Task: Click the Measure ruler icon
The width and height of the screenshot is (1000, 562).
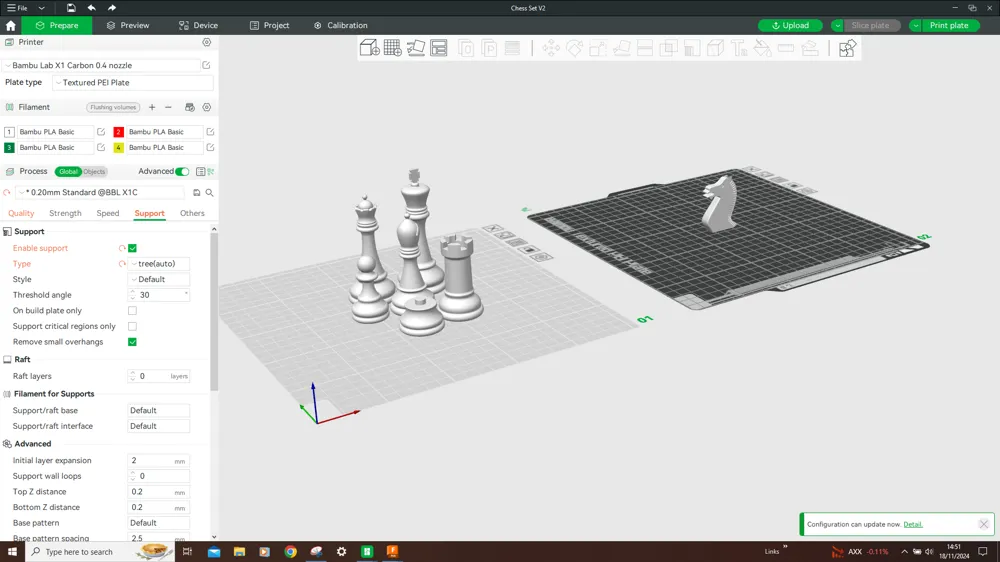Action: (x=786, y=48)
